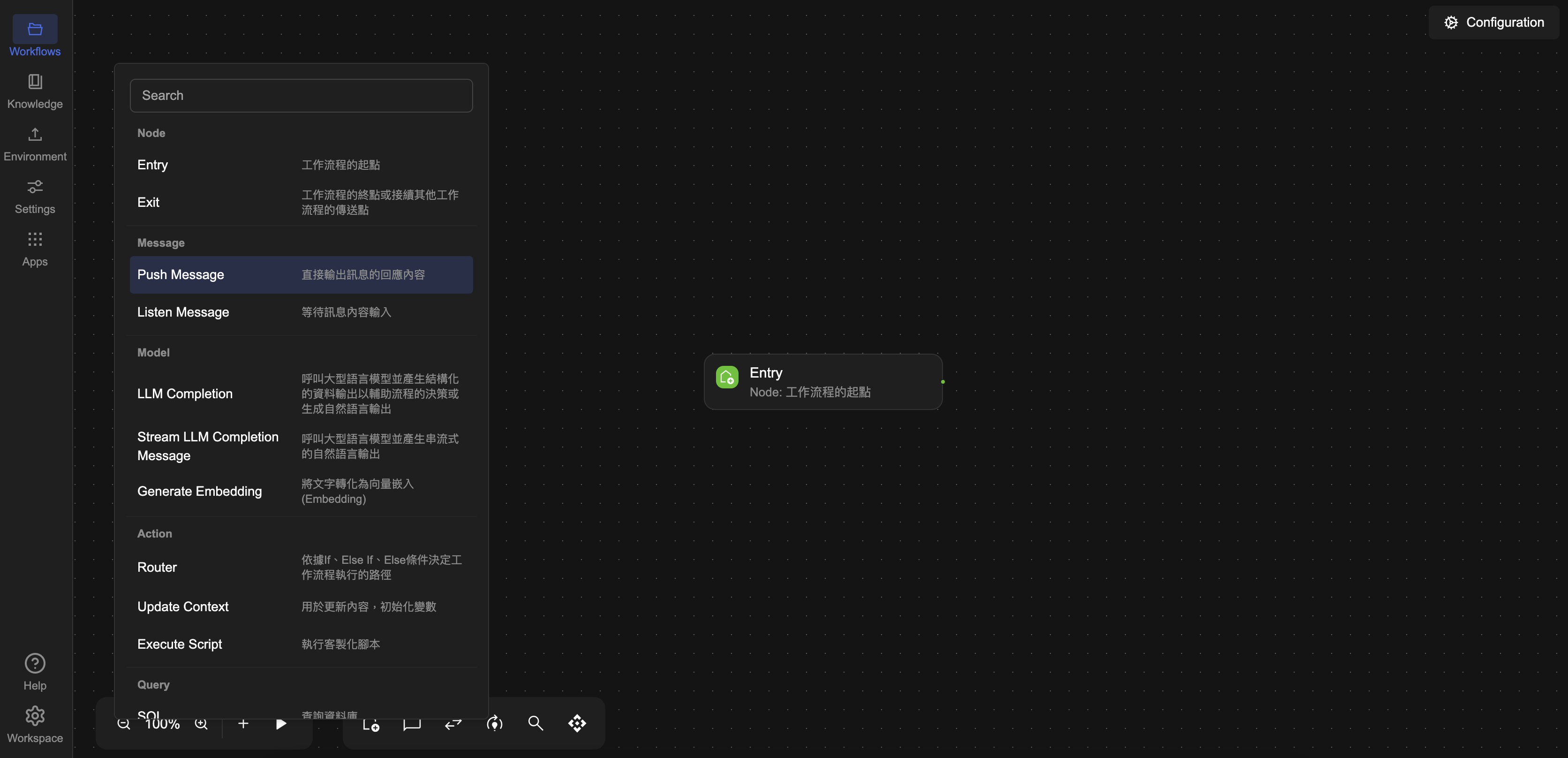Choose LLM Completion from the Model section
The height and width of the screenshot is (758, 1568).
pos(185,394)
